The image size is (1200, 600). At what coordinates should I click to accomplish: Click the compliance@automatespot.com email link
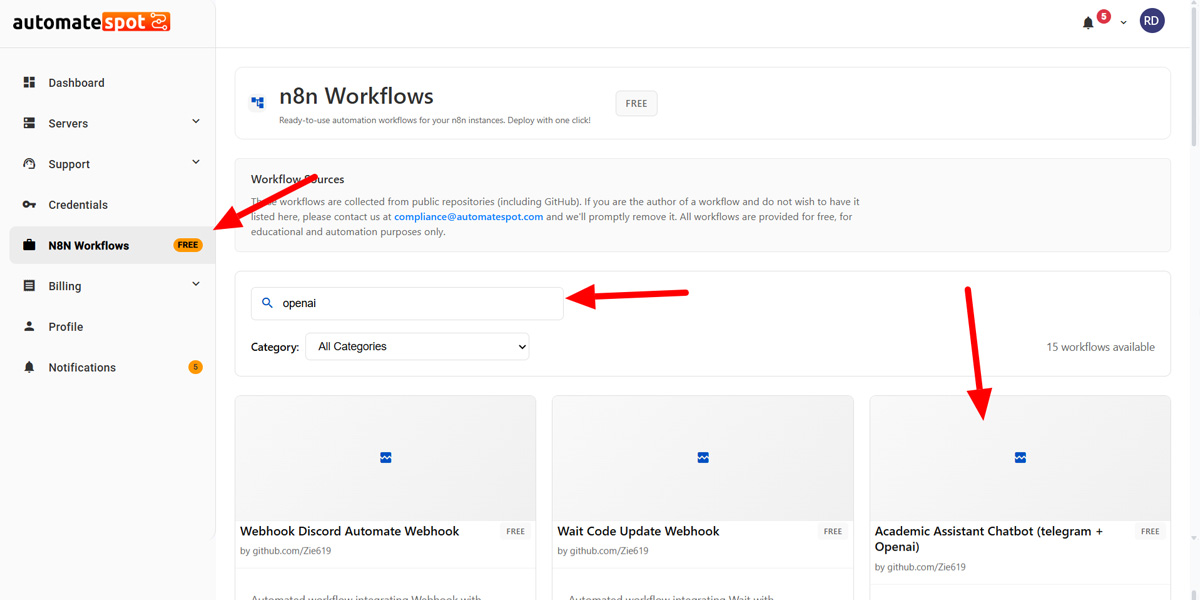click(468, 217)
